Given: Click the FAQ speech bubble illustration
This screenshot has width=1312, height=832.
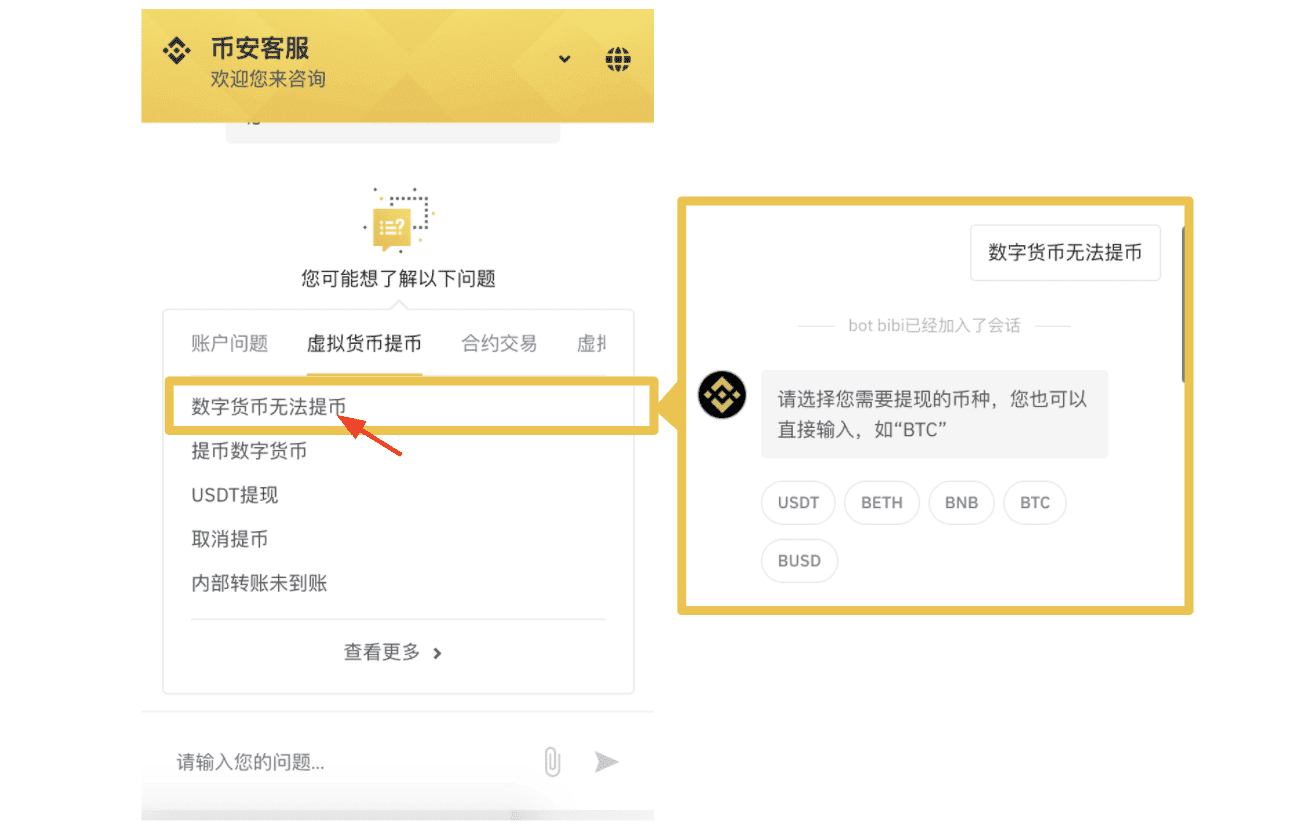Looking at the screenshot, I should point(398,220).
